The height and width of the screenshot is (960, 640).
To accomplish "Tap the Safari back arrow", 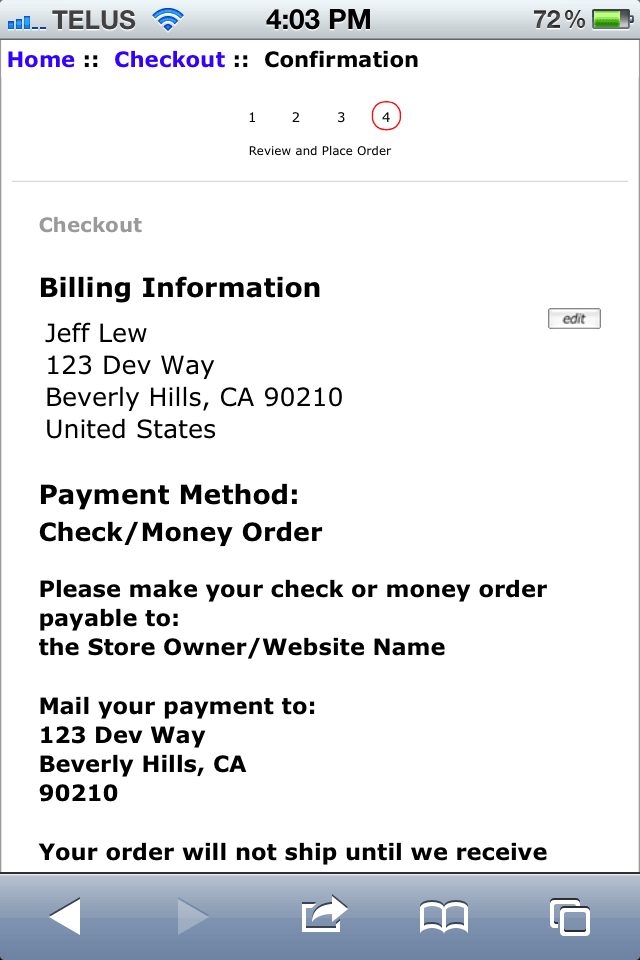I will (65, 915).
